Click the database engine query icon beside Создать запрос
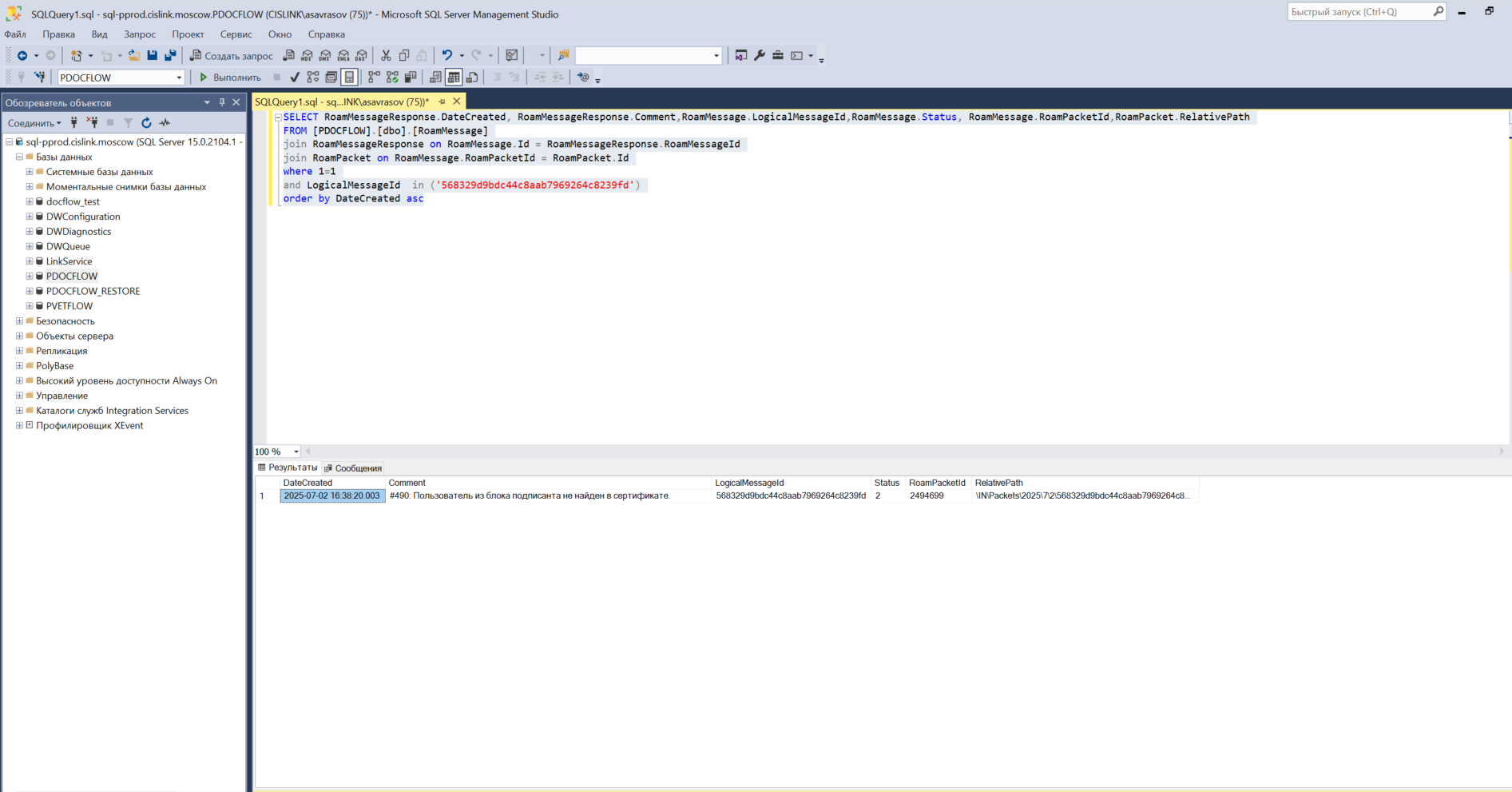 [288, 55]
